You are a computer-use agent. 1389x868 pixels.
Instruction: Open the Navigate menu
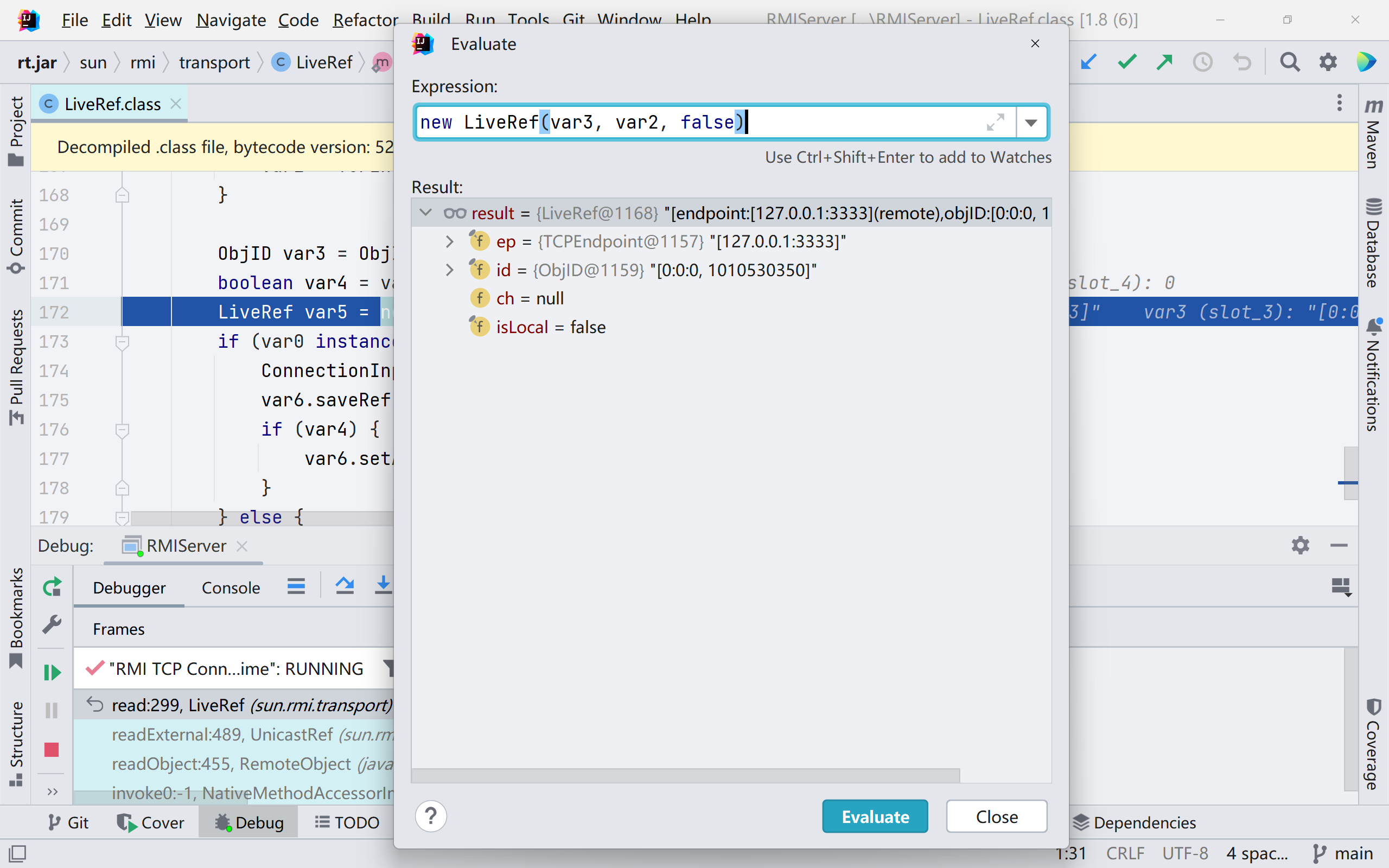(231, 20)
